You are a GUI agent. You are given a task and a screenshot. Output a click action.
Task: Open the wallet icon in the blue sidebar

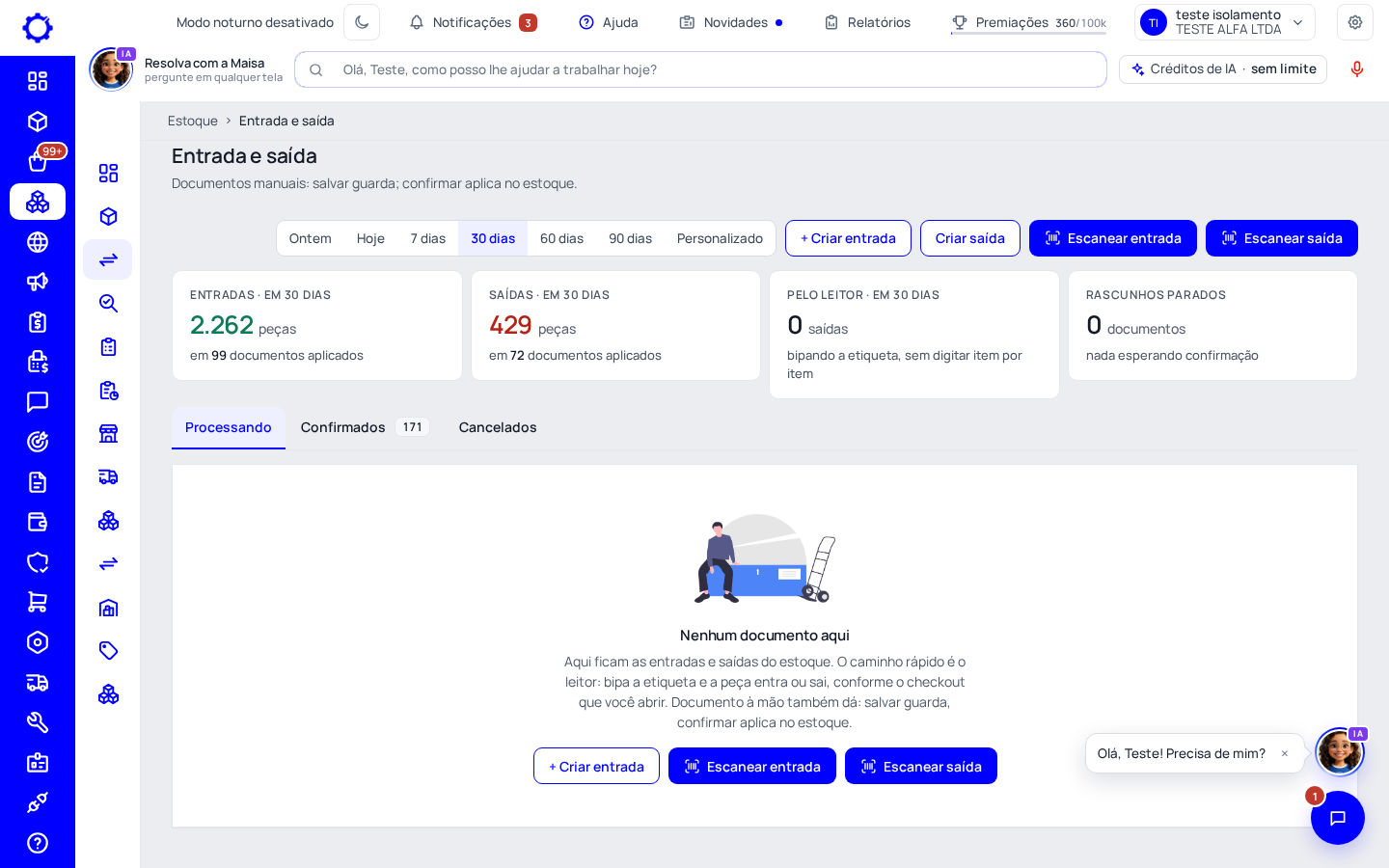click(38, 522)
